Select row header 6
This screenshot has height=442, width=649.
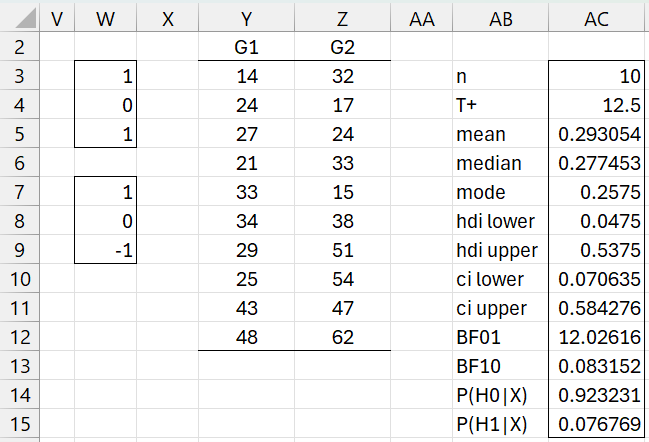20,163
